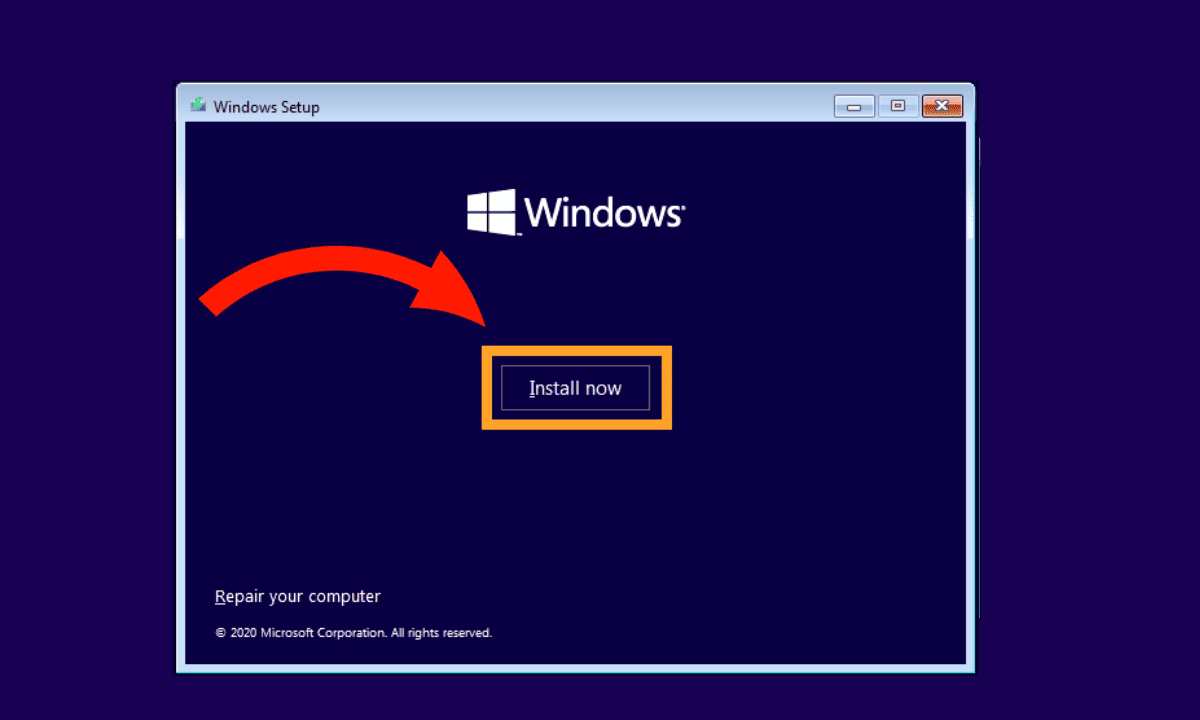The image size is (1200, 720).
Task: Minimize the Windows Setup window
Action: (854, 106)
